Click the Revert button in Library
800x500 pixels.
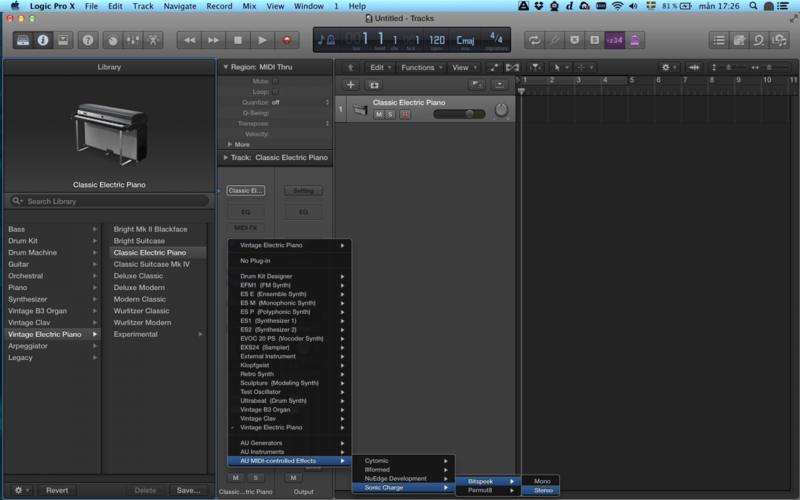pos(57,490)
